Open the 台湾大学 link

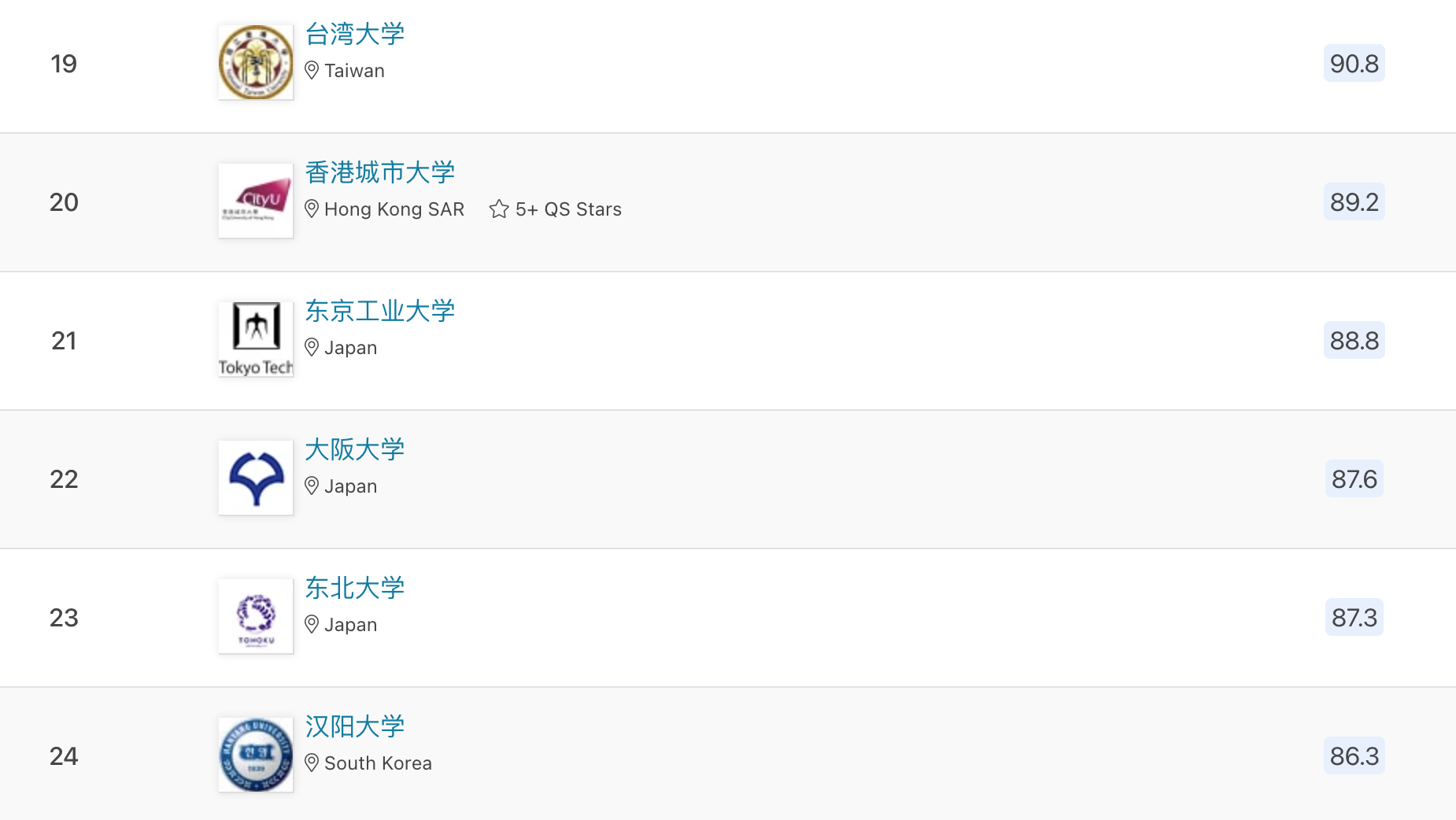coord(355,34)
